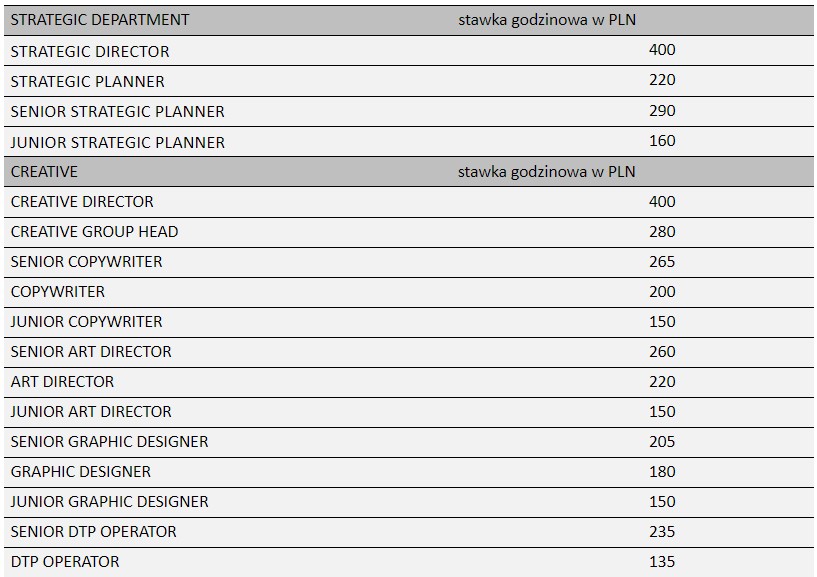Viewport: 817px width, 577px height.
Task: Click the rate value 205
Action: [x=662, y=441]
